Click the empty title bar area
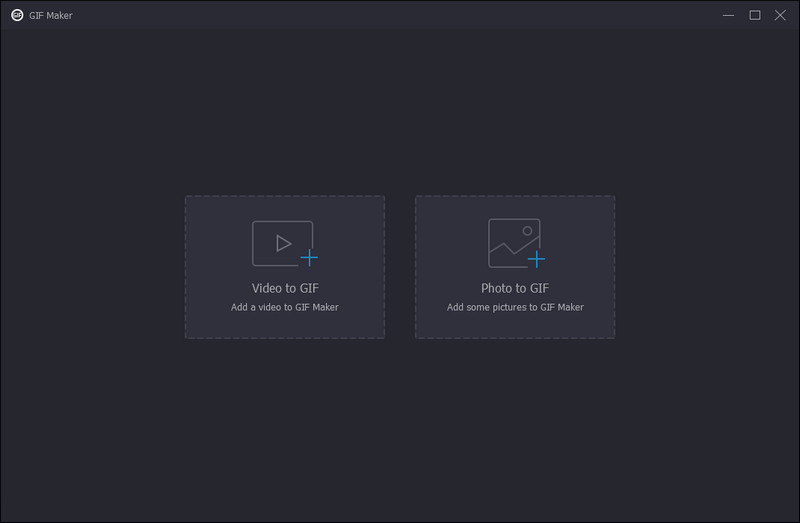The width and height of the screenshot is (800, 523). [x=400, y=15]
